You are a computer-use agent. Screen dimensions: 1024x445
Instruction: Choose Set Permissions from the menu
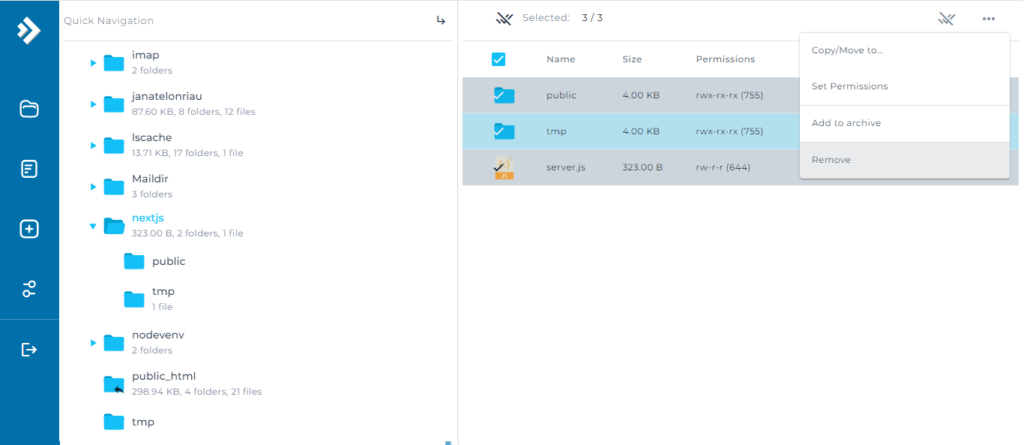pos(904,86)
